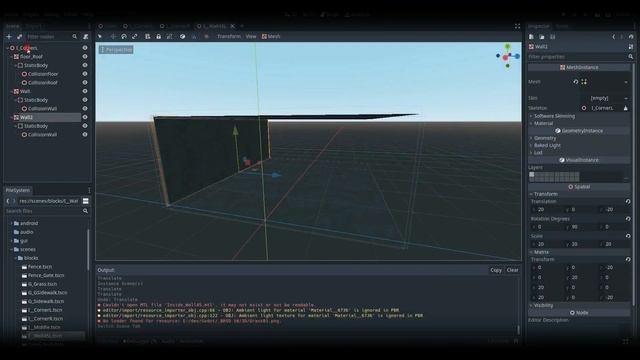Open the Transform menu in viewport toolbar
Image resolution: width=640 pixels, height=360 pixels.
(229, 36)
